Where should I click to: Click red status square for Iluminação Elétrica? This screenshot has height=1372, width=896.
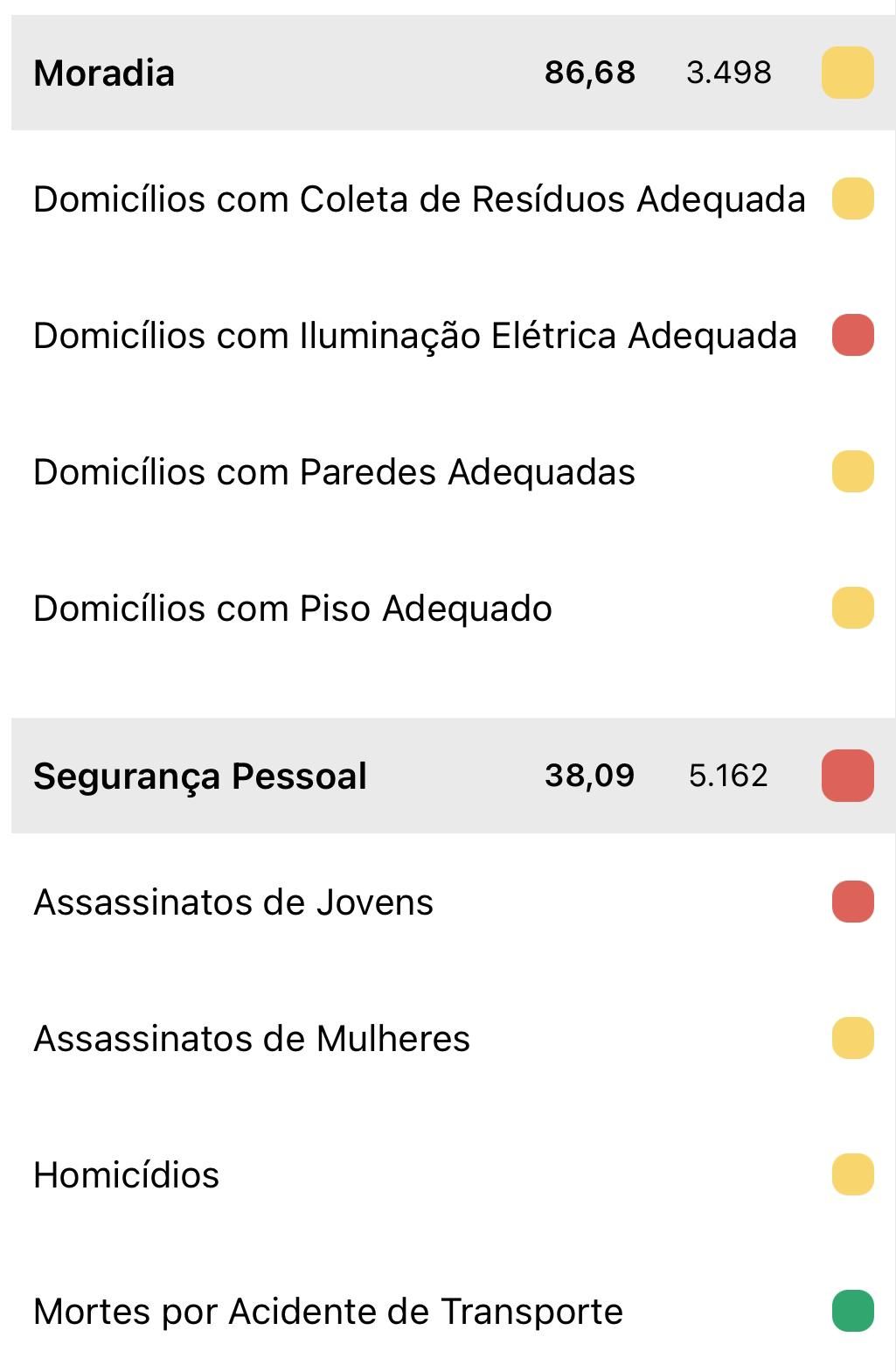852,336
